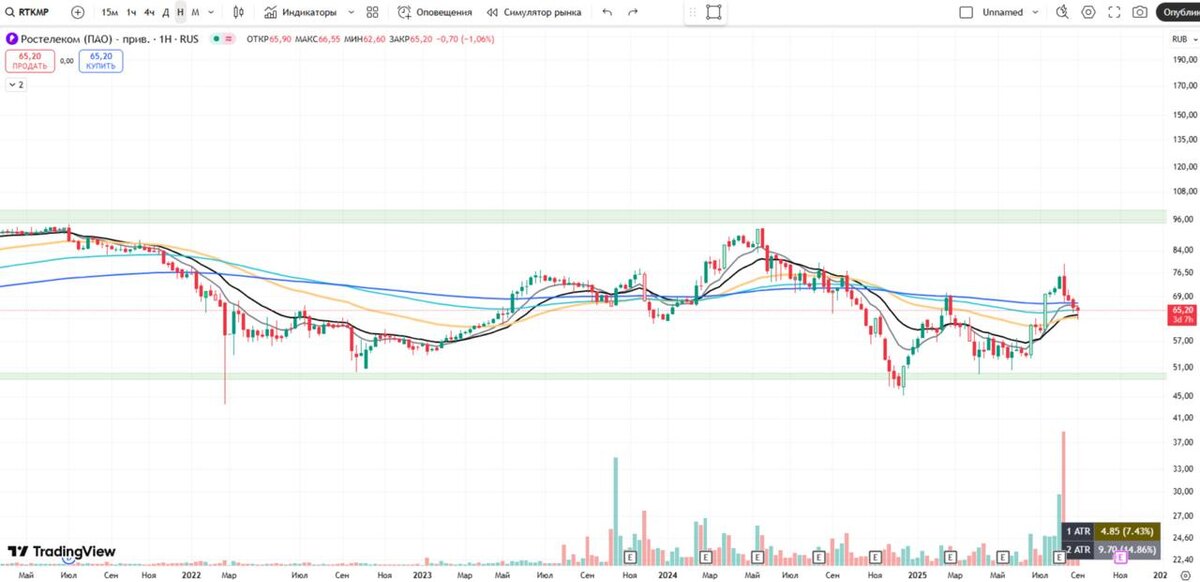Viewport: 1200px width, 582px height.
Task: Select the М monthly timeframe
Action: [x=195, y=12]
